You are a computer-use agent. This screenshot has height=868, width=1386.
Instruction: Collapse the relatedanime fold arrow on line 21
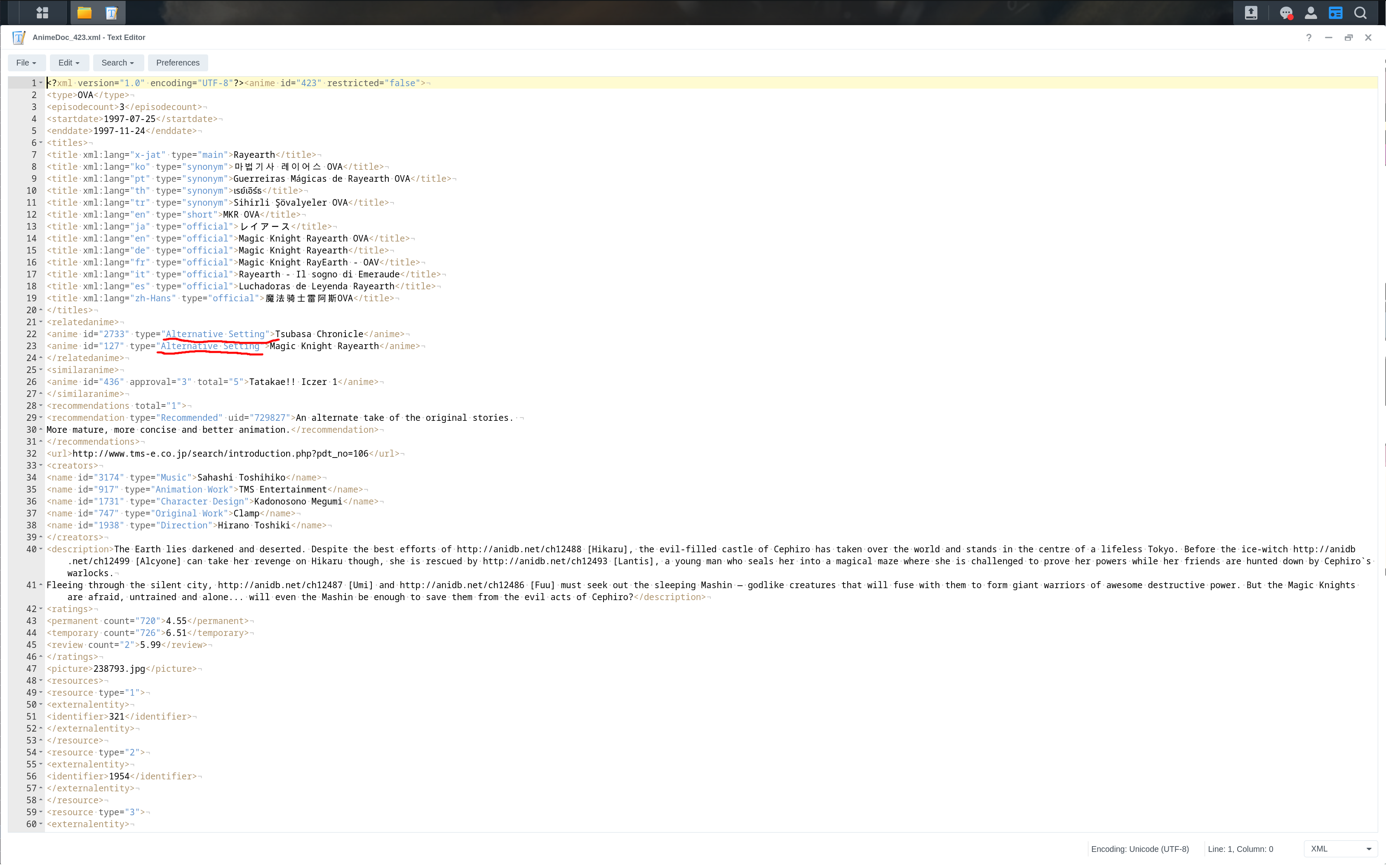pyautogui.click(x=41, y=322)
